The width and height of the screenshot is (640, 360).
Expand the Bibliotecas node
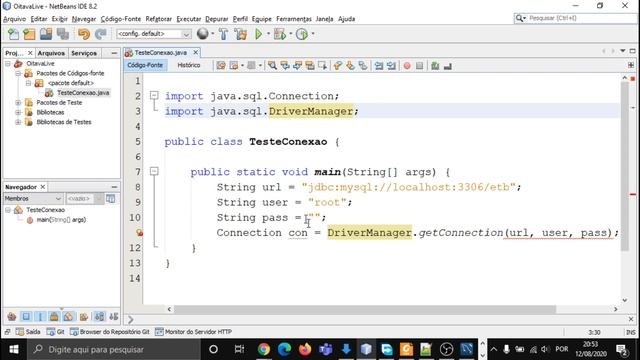[x=18, y=112]
